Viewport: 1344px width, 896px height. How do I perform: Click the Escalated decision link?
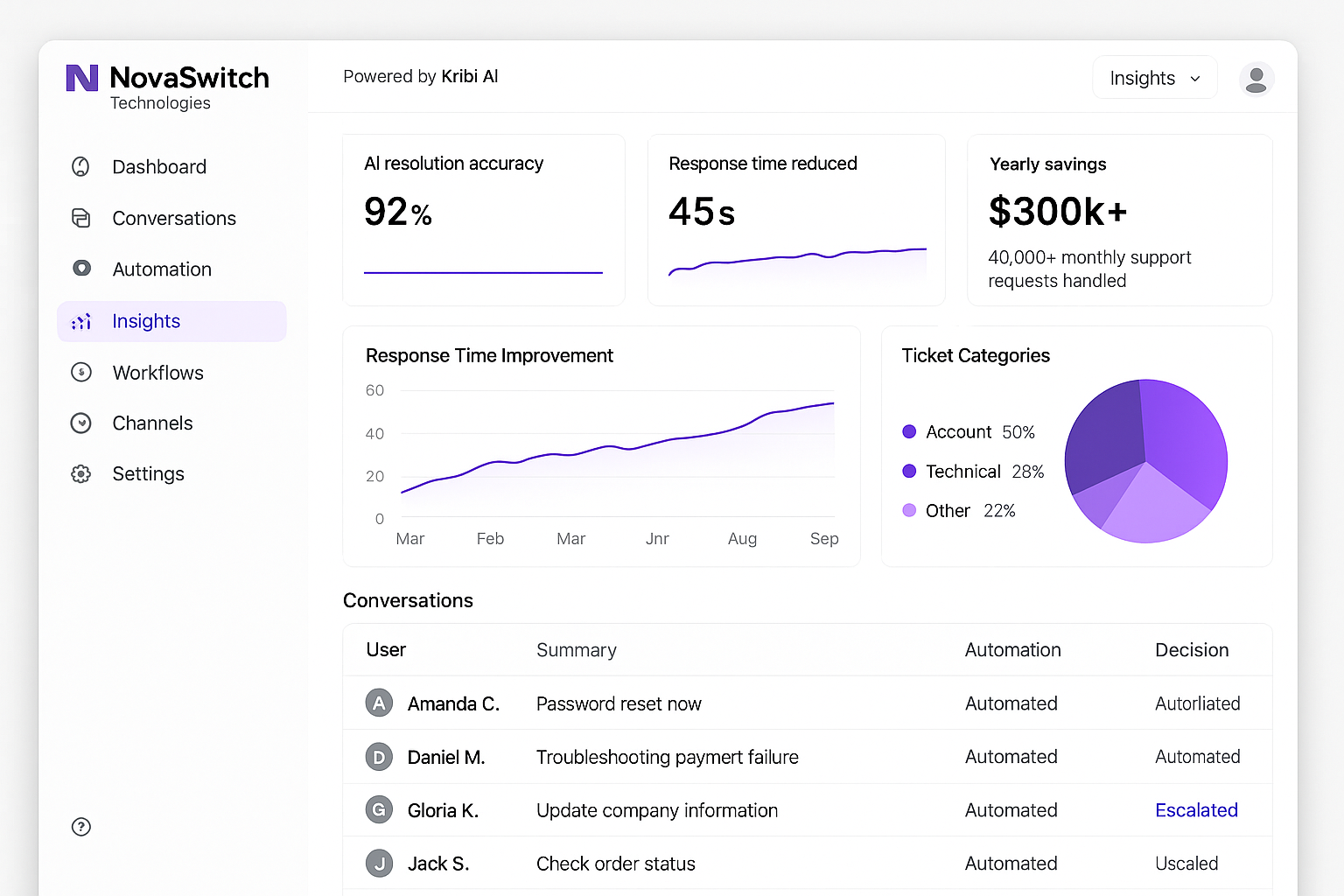[1196, 810]
